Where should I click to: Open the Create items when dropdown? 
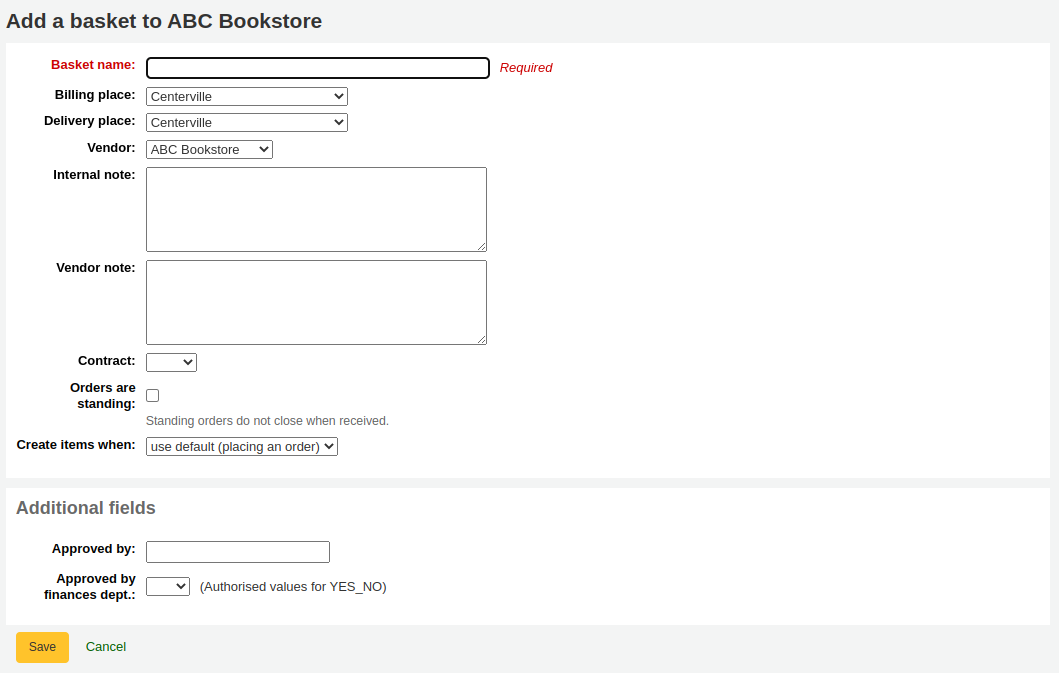tap(241, 446)
